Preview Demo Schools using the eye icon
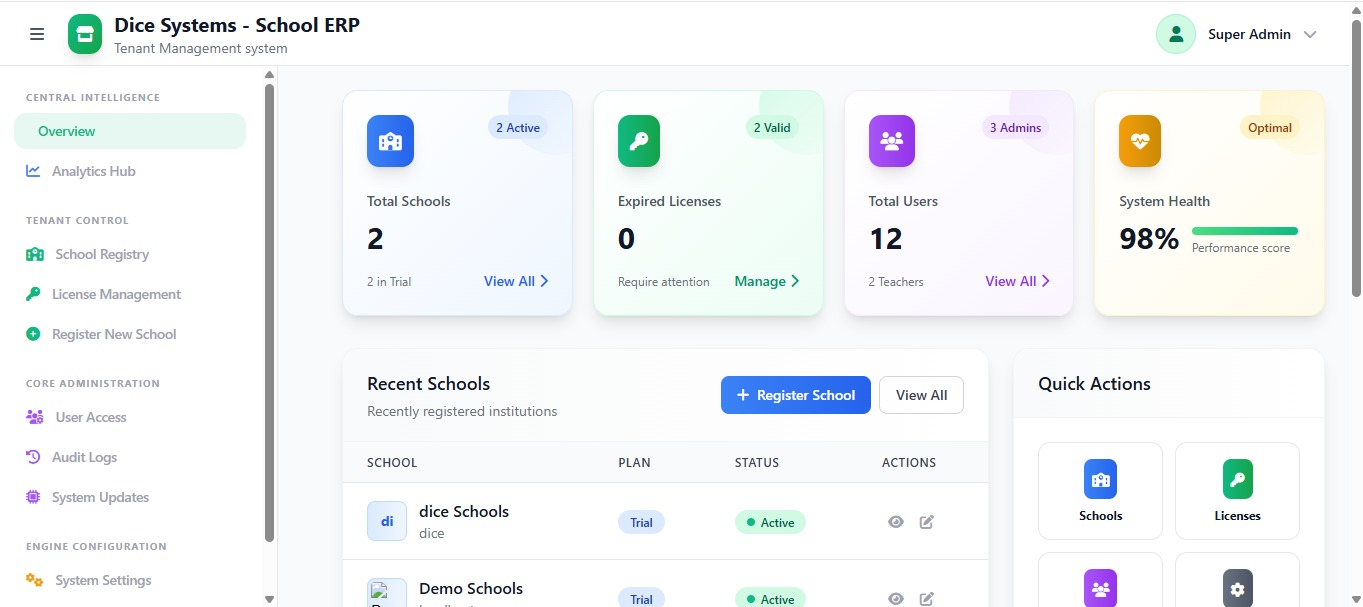 (x=895, y=597)
